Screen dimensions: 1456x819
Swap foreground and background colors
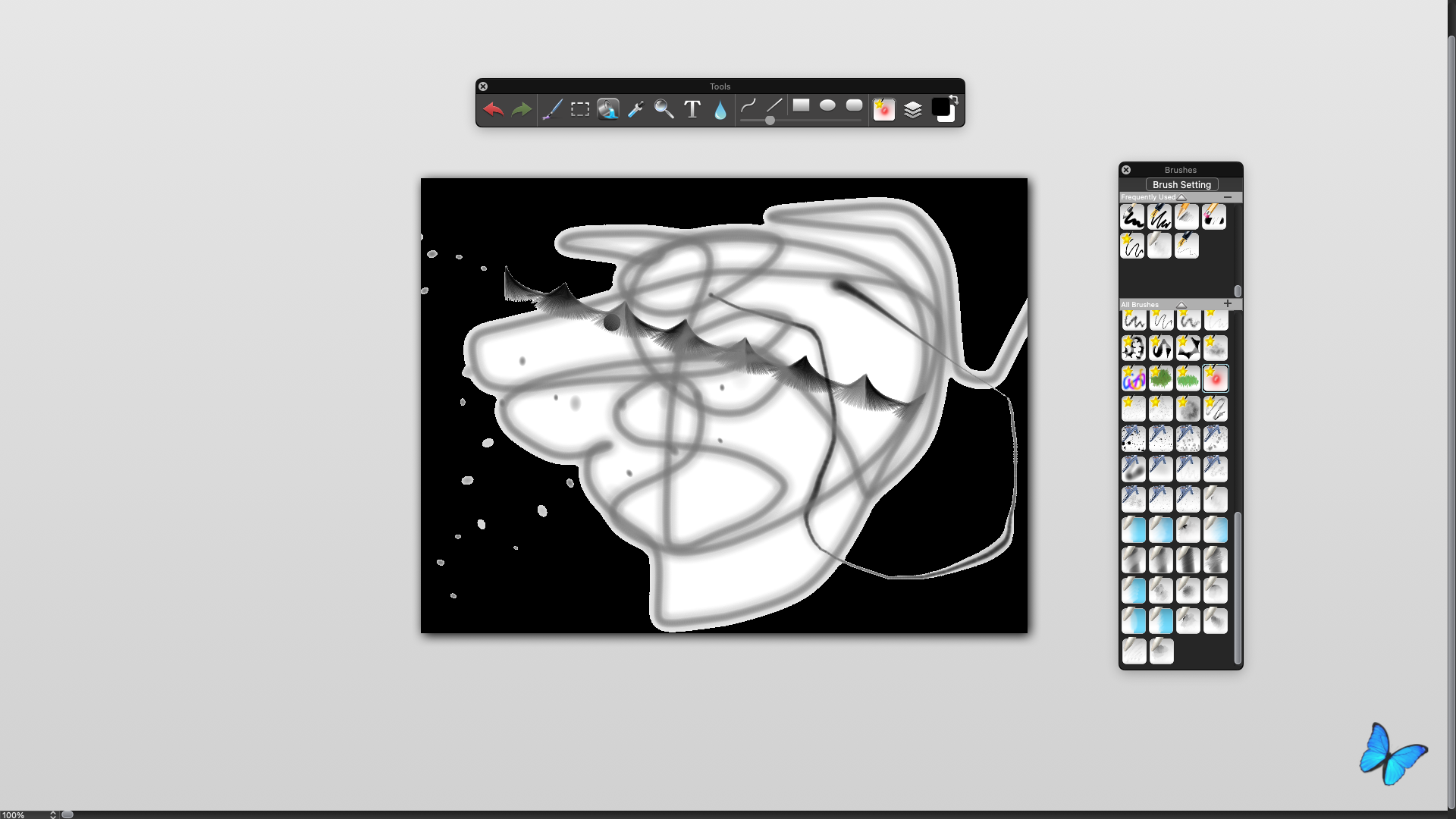[x=954, y=99]
